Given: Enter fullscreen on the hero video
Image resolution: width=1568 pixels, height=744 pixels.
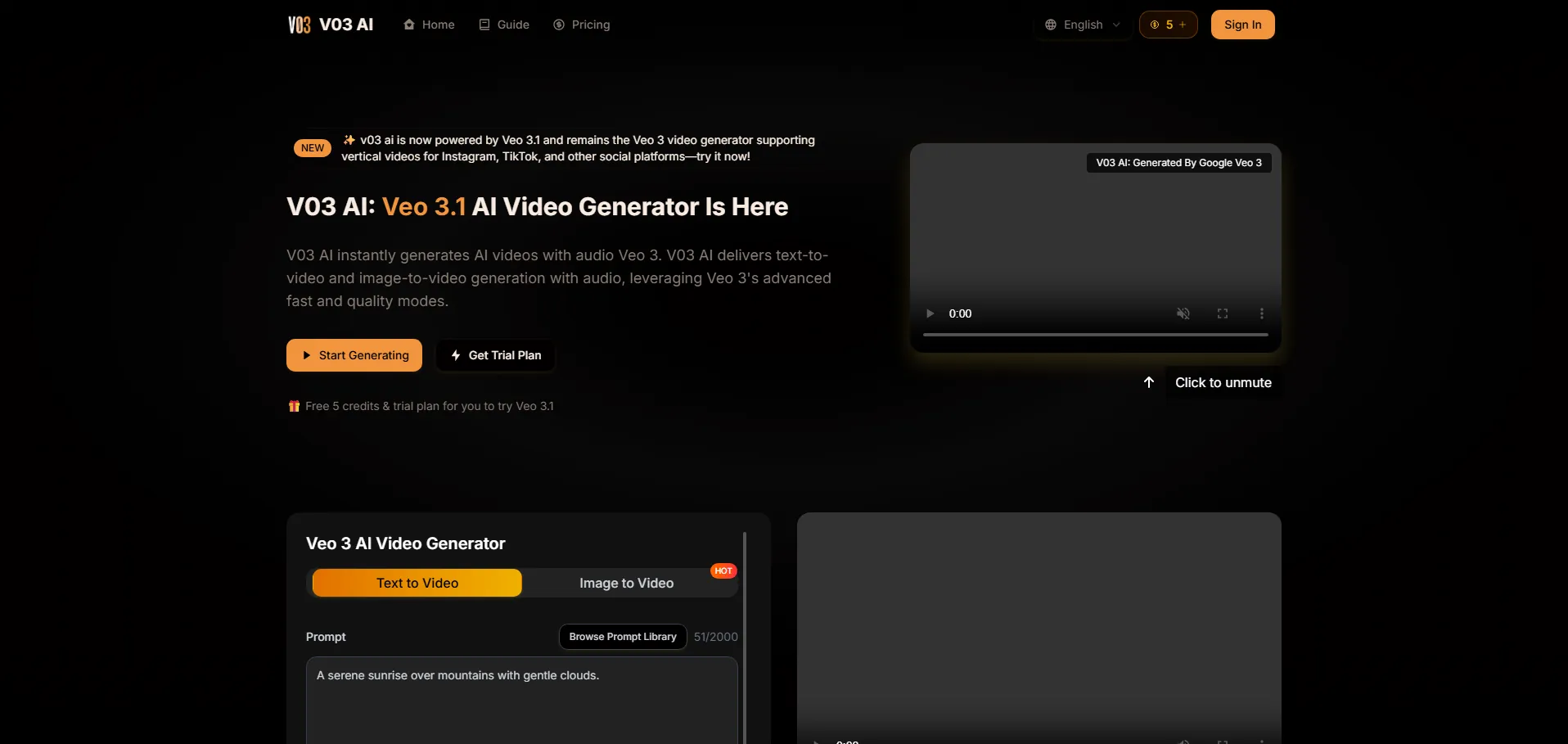Looking at the screenshot, I should coord(1222,313).
